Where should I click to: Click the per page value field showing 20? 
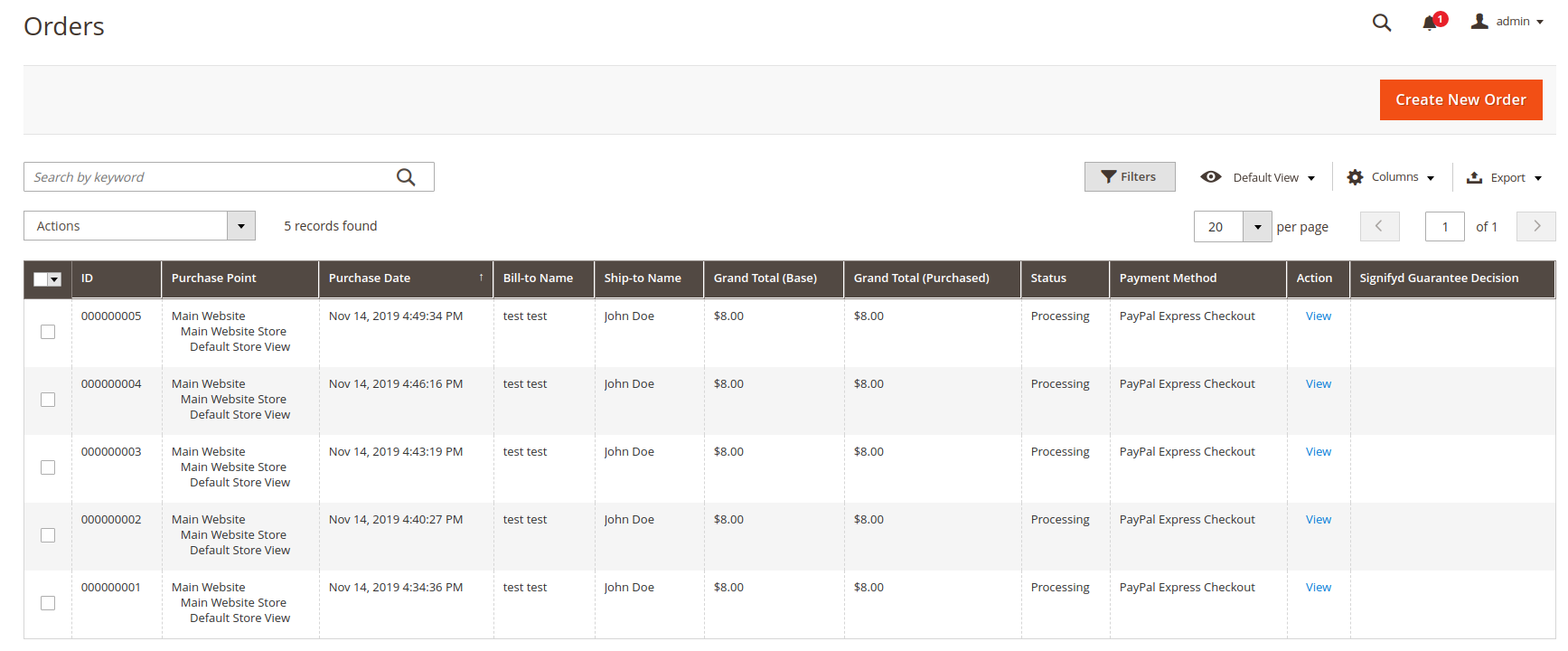click(1218, 226)
